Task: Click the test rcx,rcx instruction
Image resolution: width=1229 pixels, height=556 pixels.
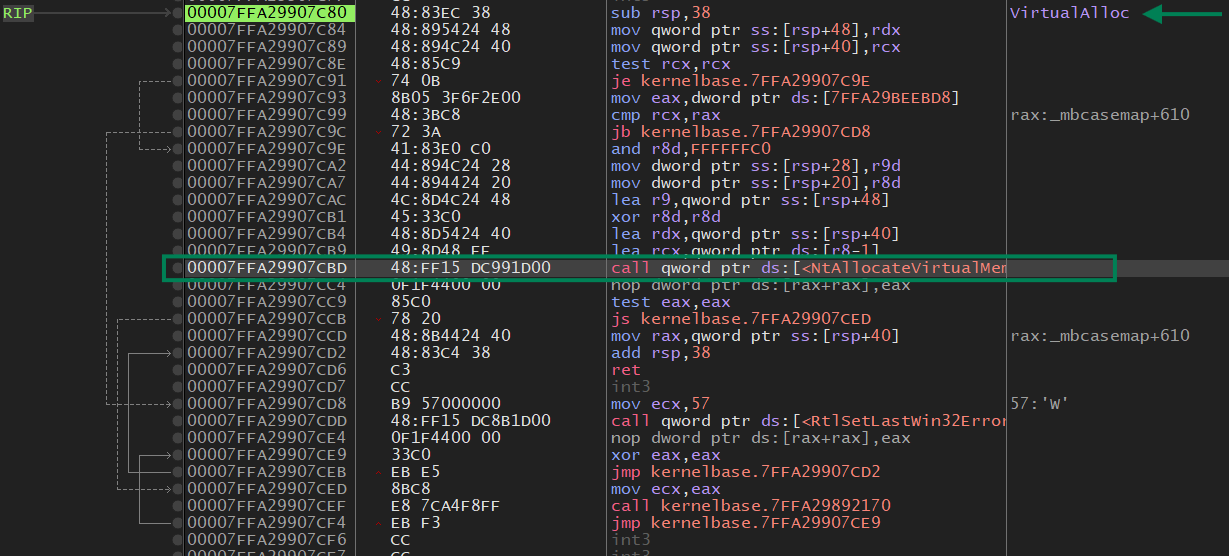Action: point(670,64)
